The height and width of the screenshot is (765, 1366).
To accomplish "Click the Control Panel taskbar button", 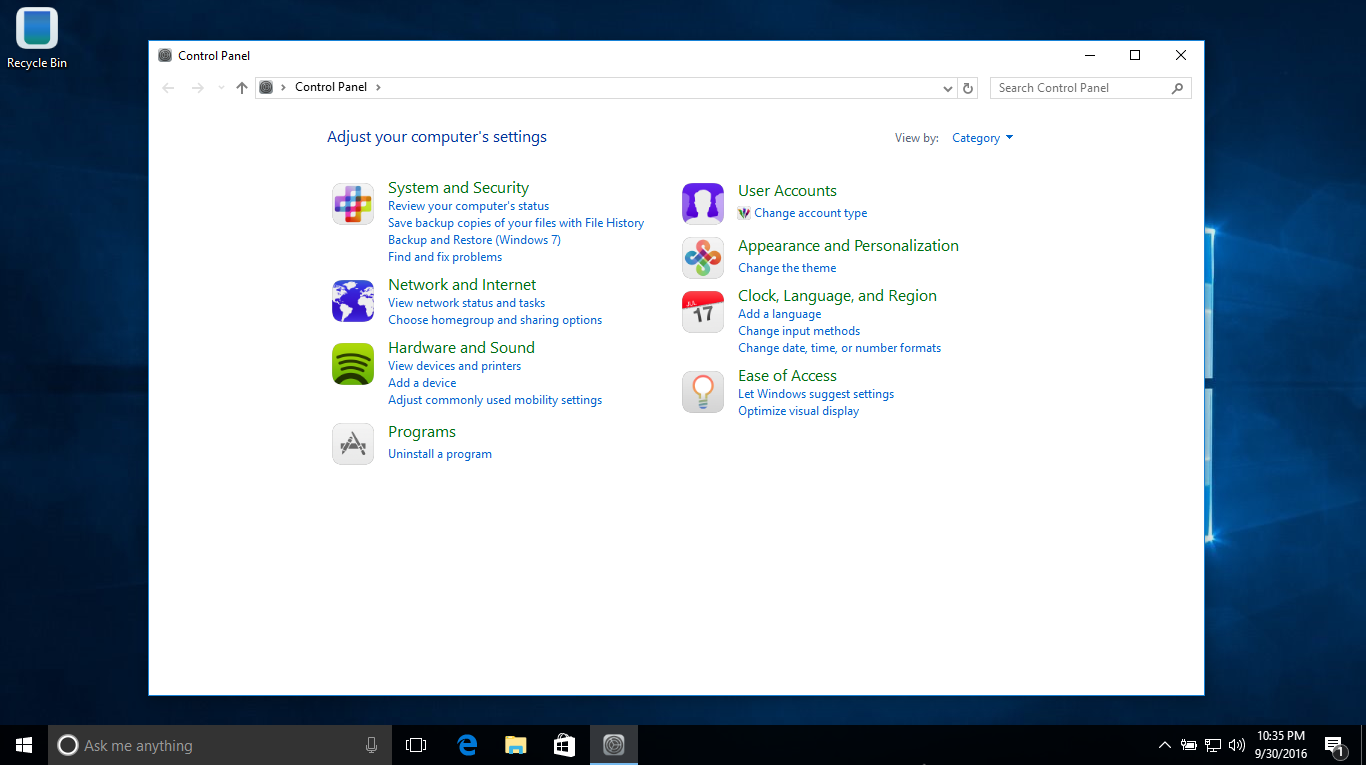I will [x=613, y=744].
